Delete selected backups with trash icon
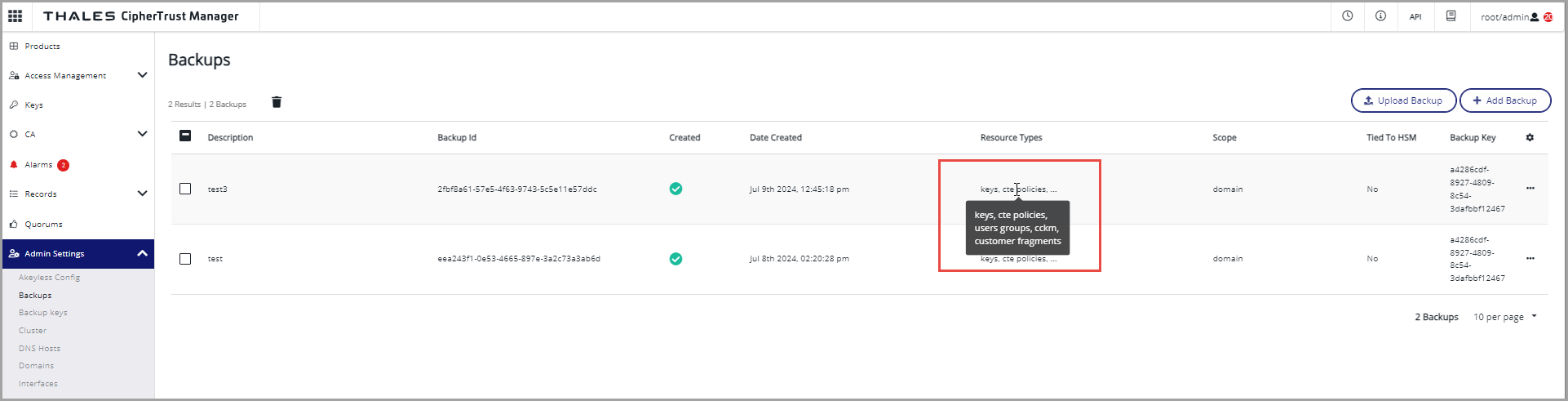The height and width of the screenshot is (401, 1568). click(277, 102)
